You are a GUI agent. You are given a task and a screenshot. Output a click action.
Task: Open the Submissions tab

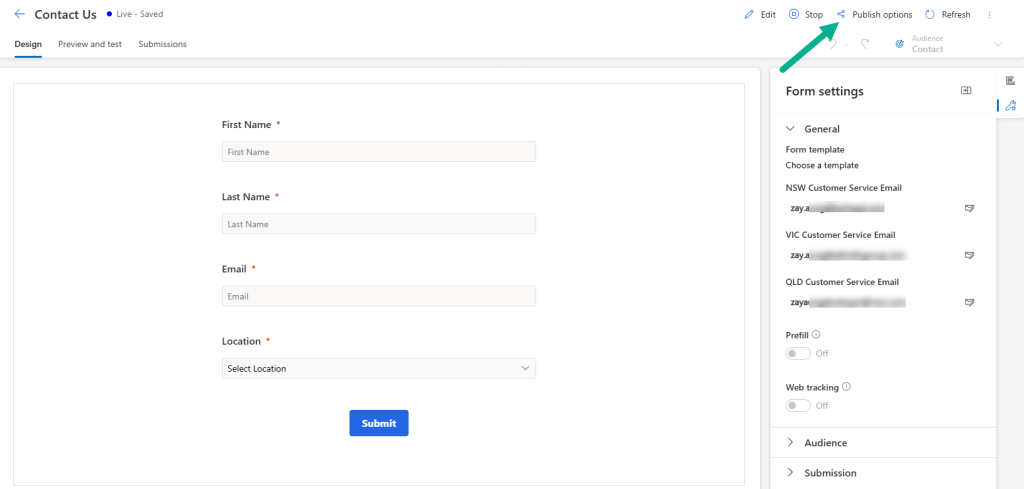tap(162, 45)
